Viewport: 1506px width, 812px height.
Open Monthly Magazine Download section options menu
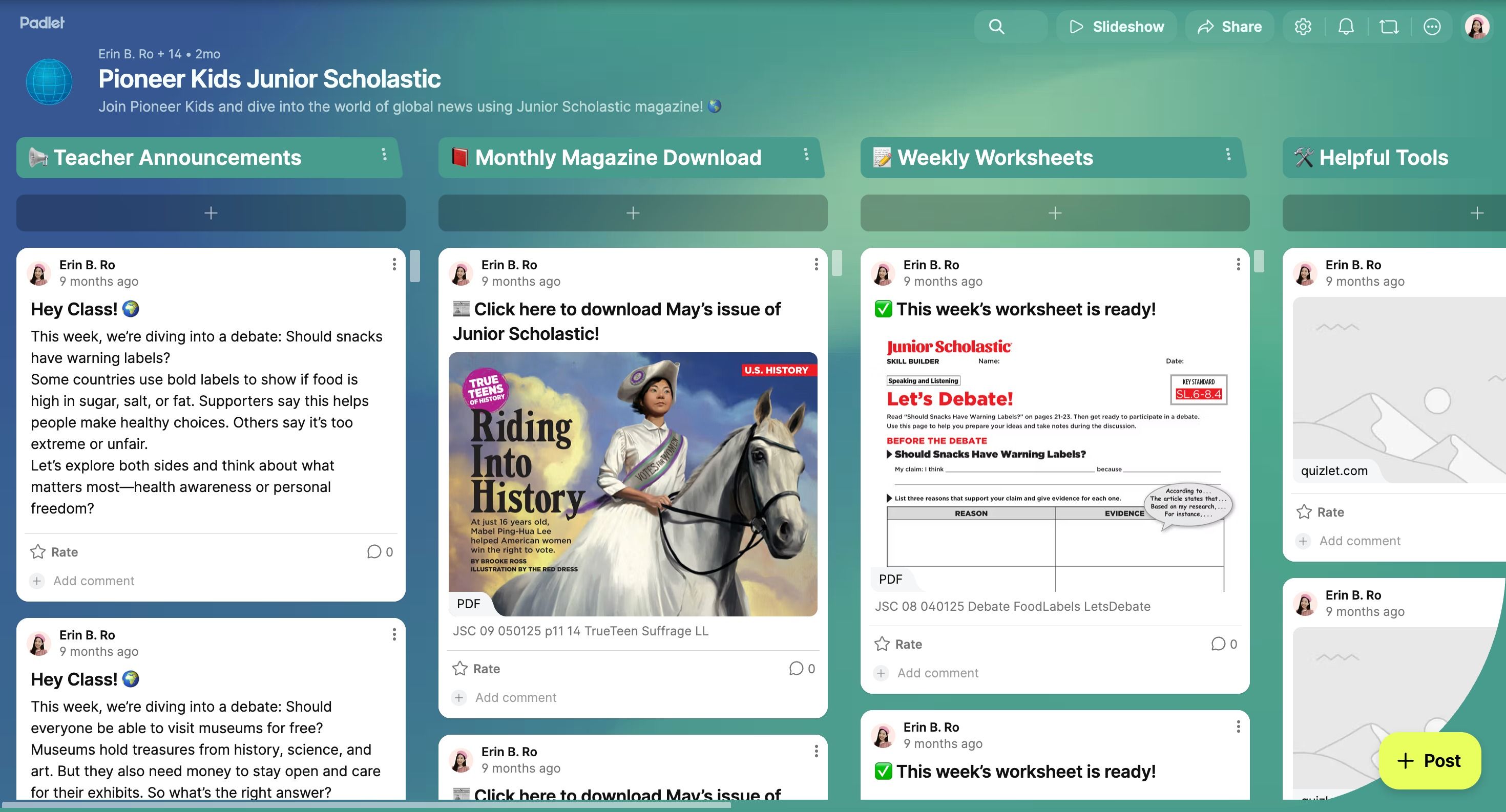point(806,154)
